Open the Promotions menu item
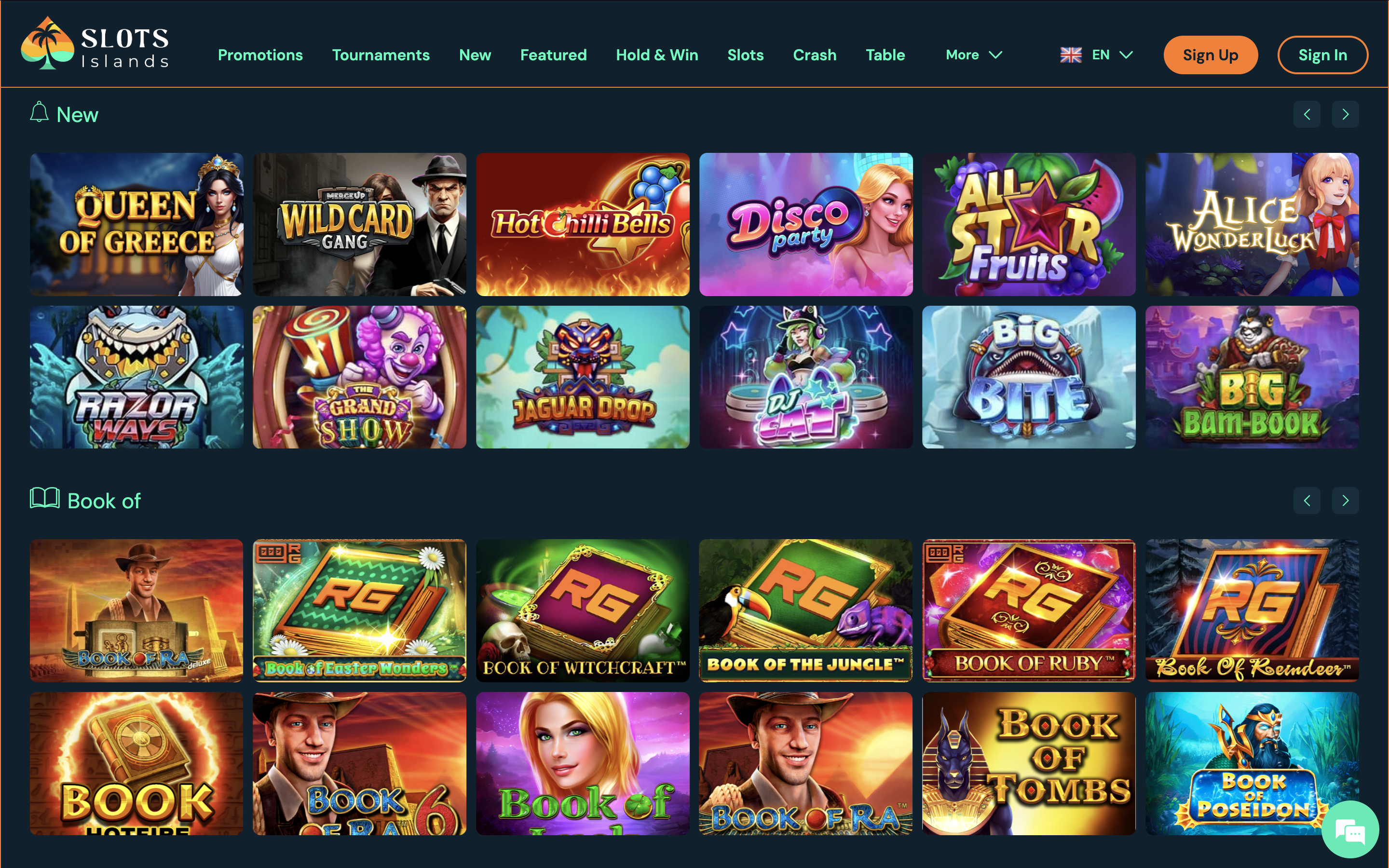The width and height of the screenshot is (1389, 868). click(x=260, y=55)
